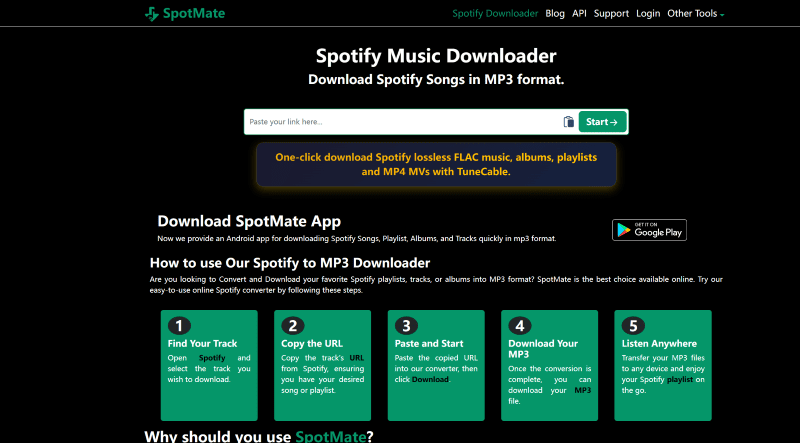The image size is (800, 443).
Task: Click the Spotify Music Downloader heading
Action: [x=436, y=56]
